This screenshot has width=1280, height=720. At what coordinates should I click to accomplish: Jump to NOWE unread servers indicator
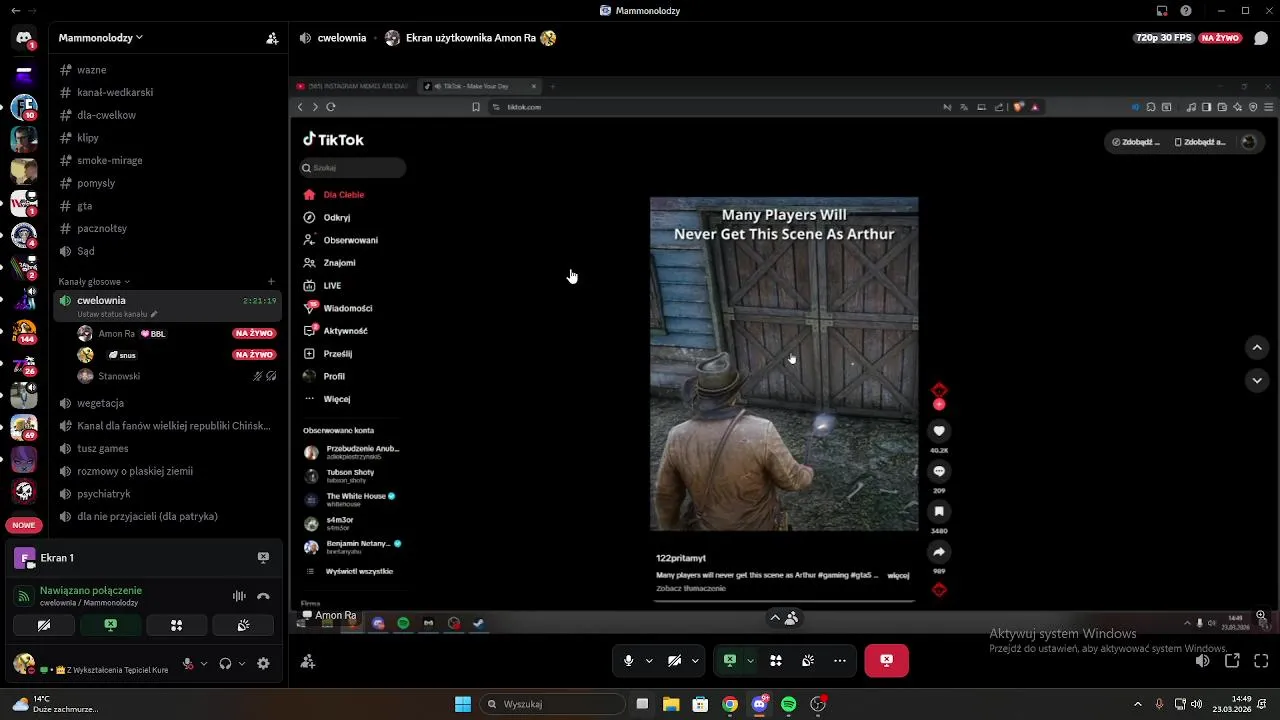[x=24, y=525]
